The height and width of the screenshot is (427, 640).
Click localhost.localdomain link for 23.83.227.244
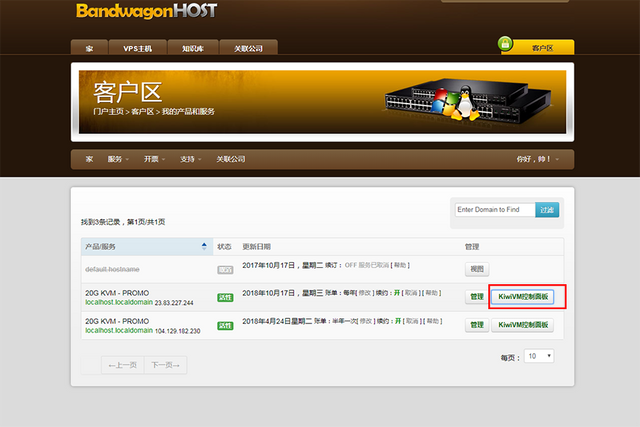click(119, 302)
